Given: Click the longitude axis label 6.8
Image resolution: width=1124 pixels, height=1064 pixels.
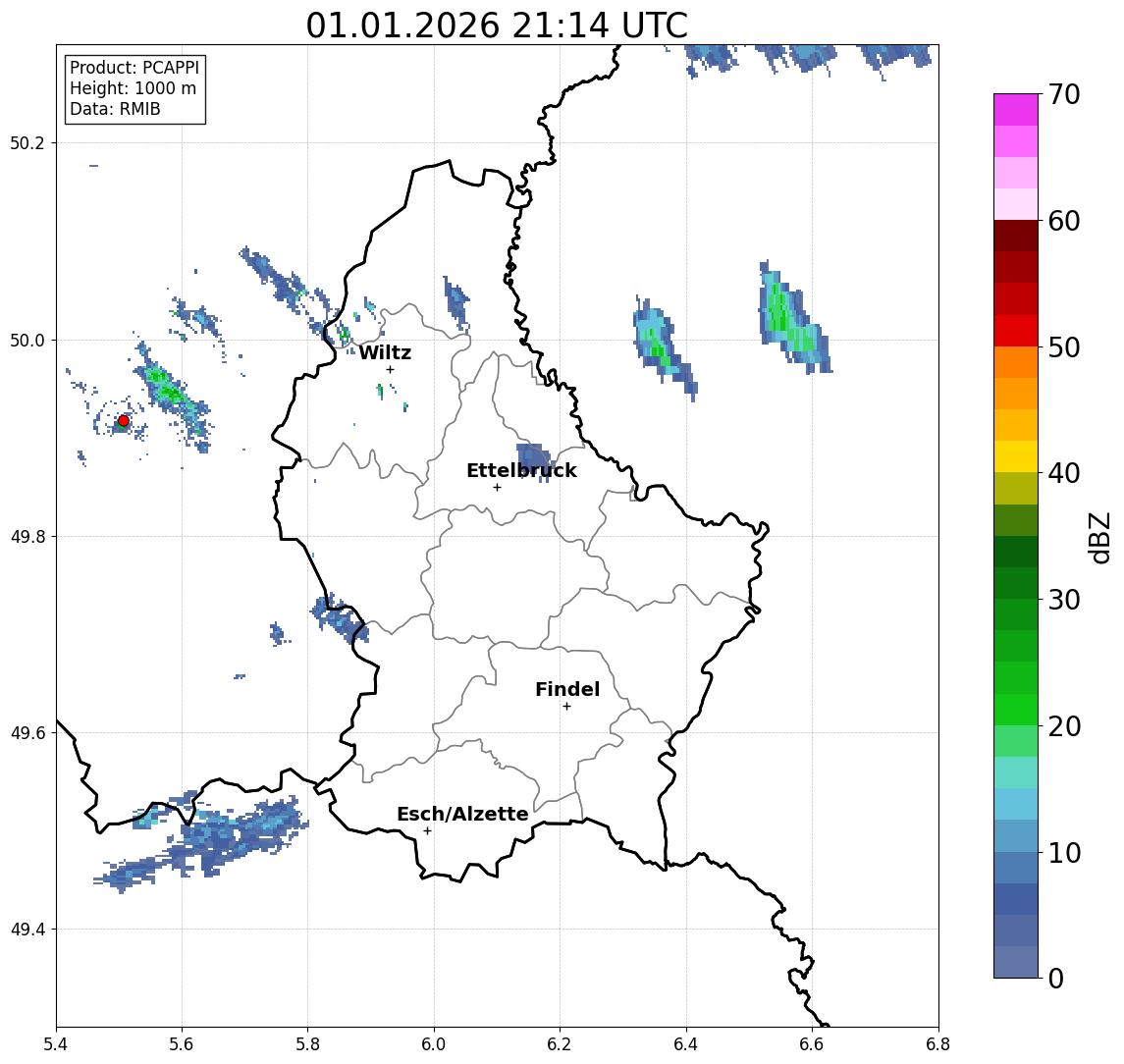Looking at the screenshot, I should point(937,1044).
